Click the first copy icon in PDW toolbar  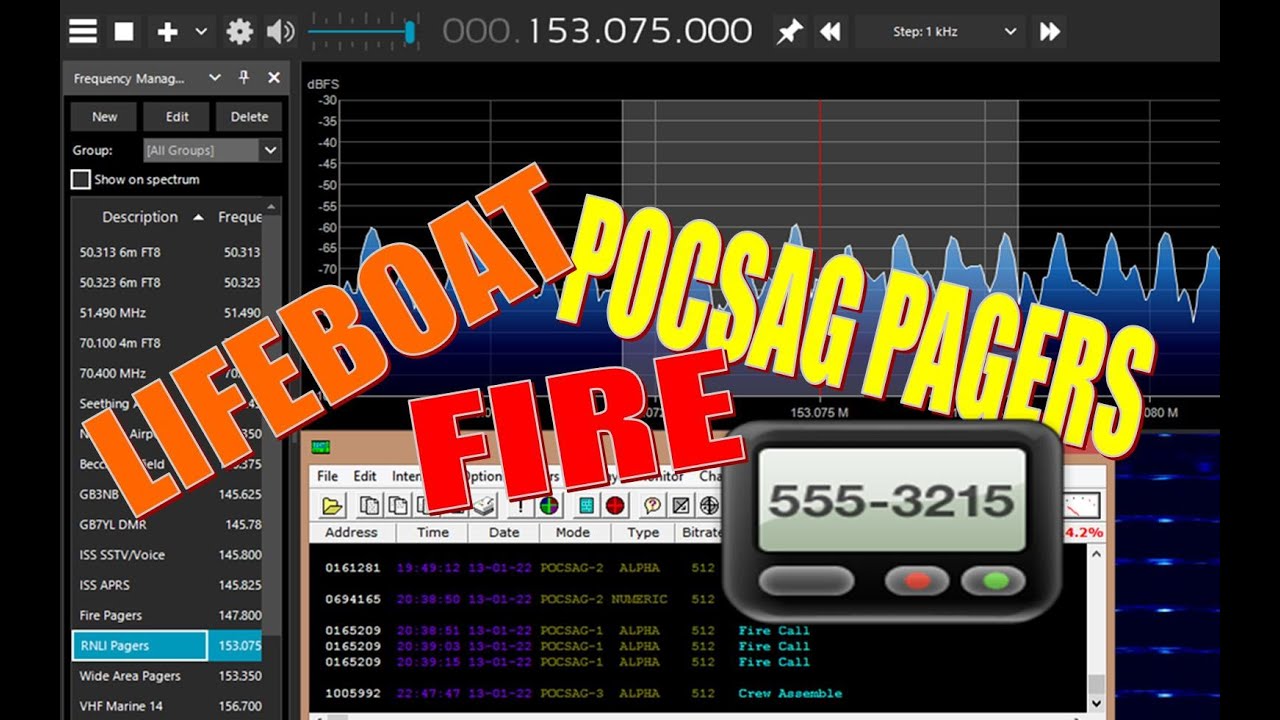pos(369,505)
